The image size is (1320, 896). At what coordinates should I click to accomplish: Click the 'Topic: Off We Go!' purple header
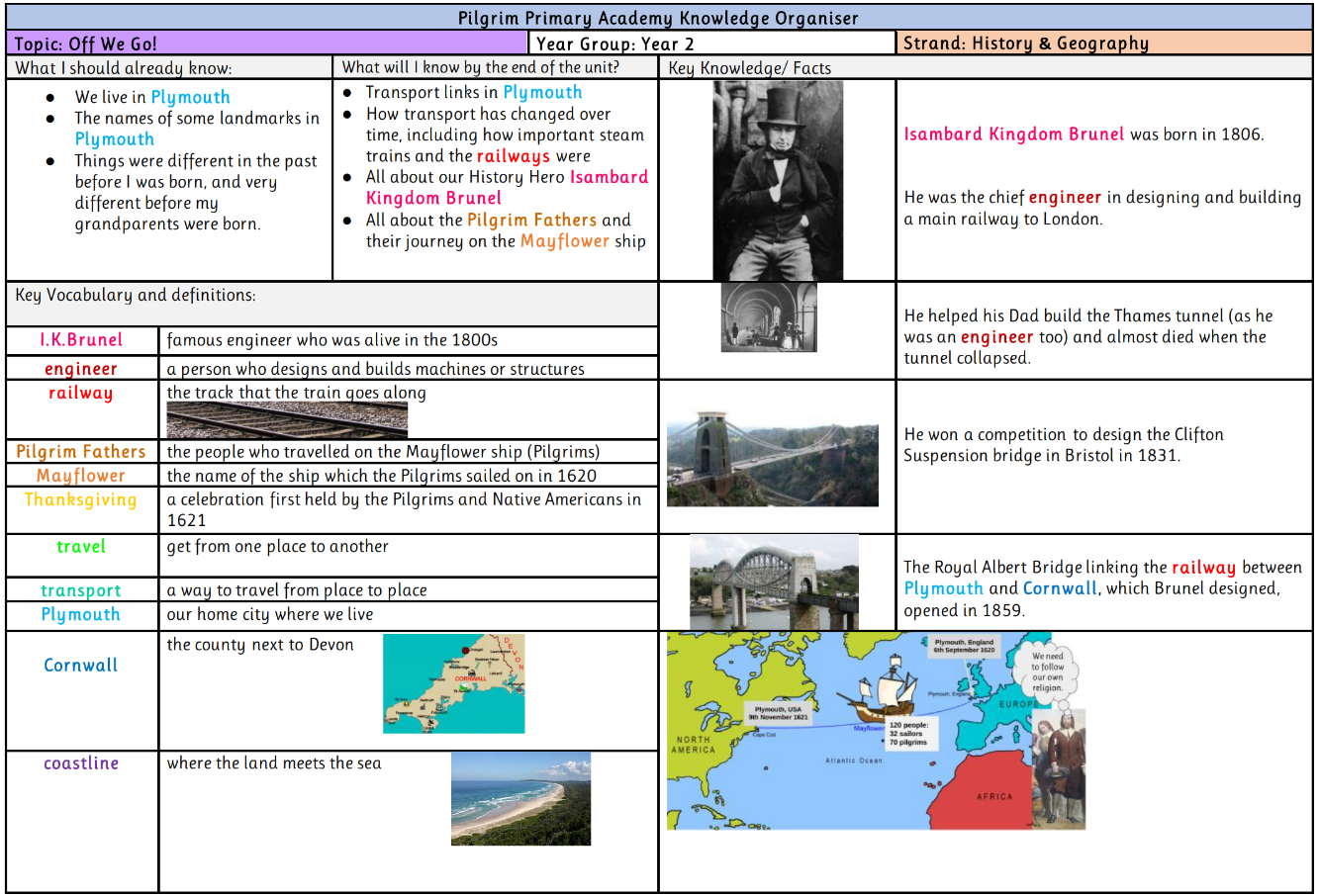coord(267,44)
